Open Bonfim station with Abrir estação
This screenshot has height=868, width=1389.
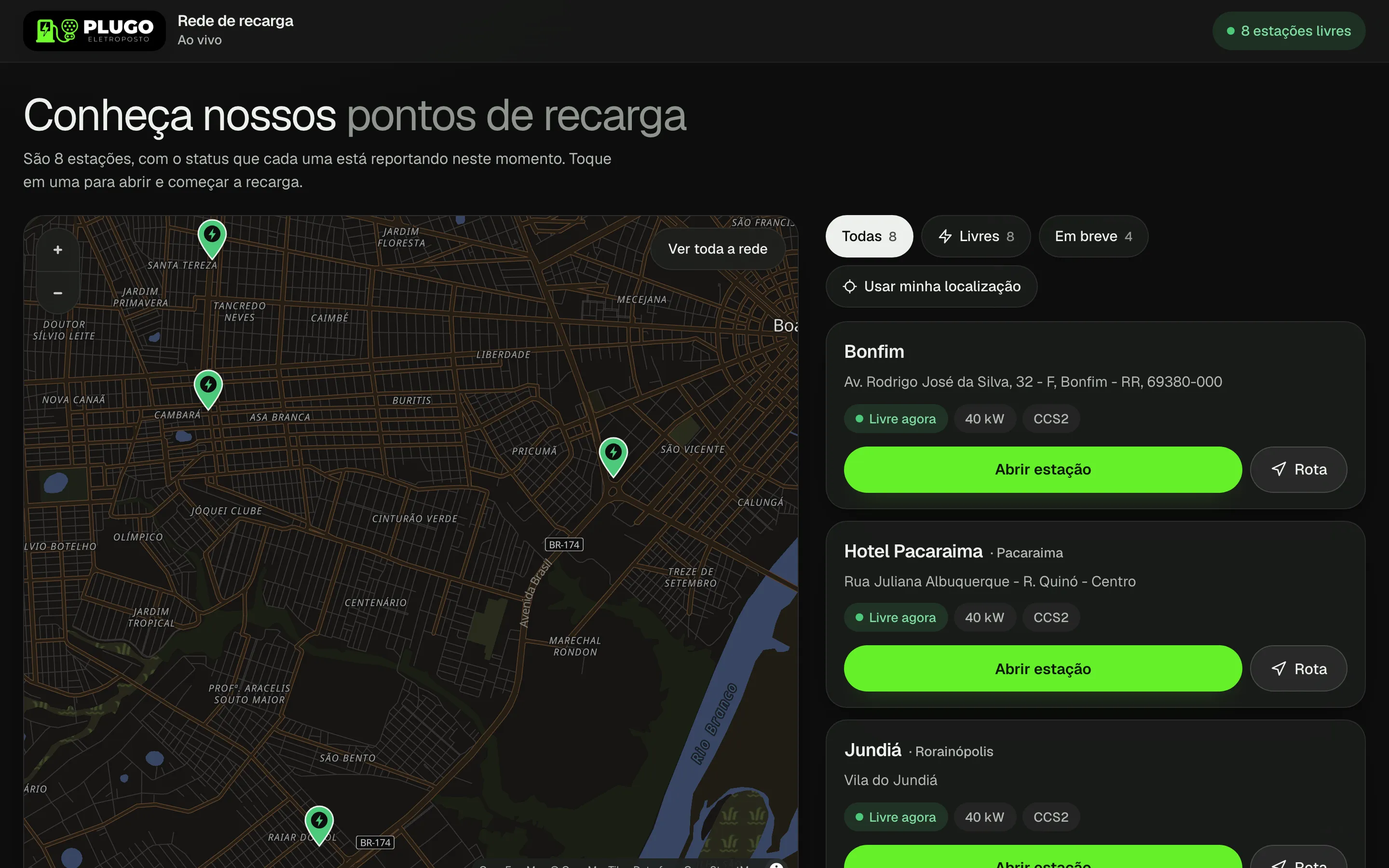(1042, 470)
